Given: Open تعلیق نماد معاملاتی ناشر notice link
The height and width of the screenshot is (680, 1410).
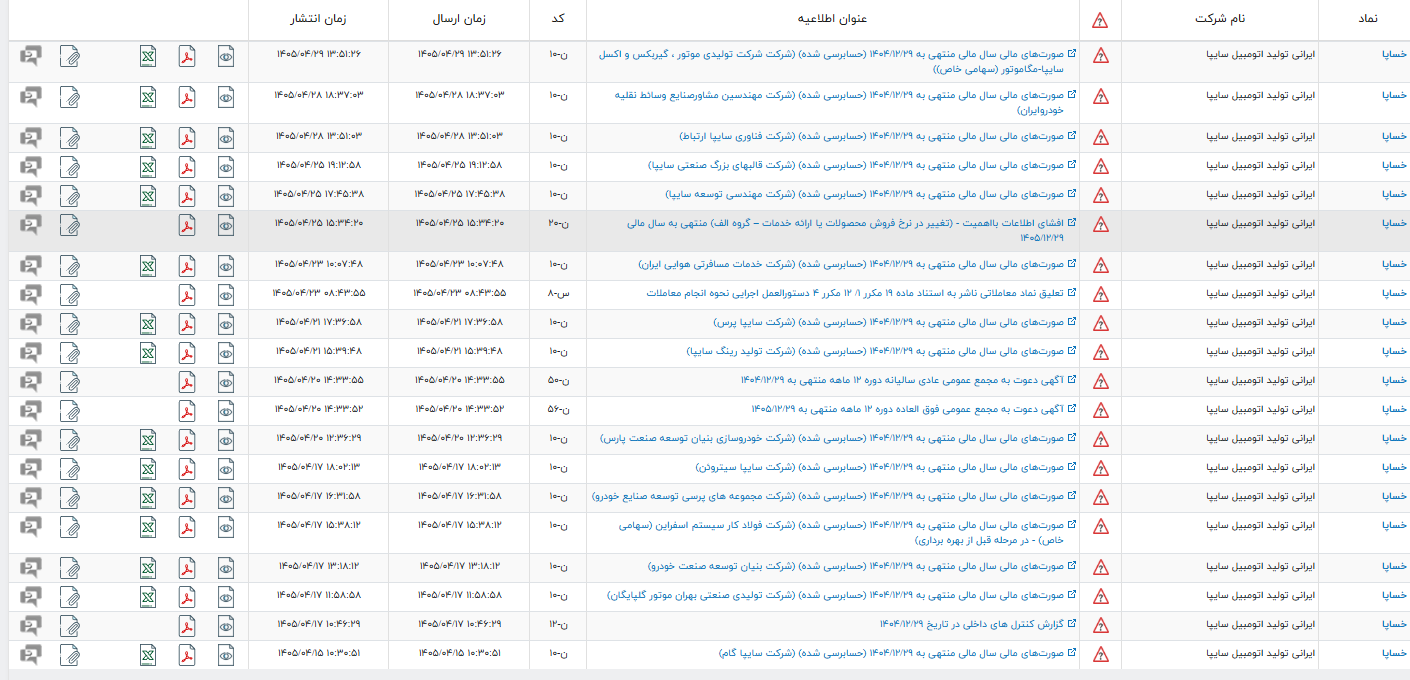Looking at the screenshot, I should (862, 293).
